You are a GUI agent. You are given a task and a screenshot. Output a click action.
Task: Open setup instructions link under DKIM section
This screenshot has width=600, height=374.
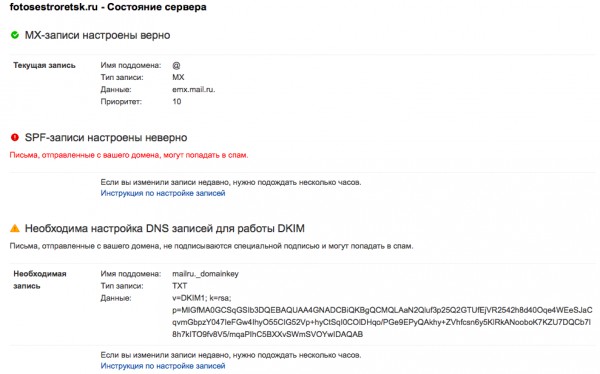pyautogui.click(x=163, y=366)
